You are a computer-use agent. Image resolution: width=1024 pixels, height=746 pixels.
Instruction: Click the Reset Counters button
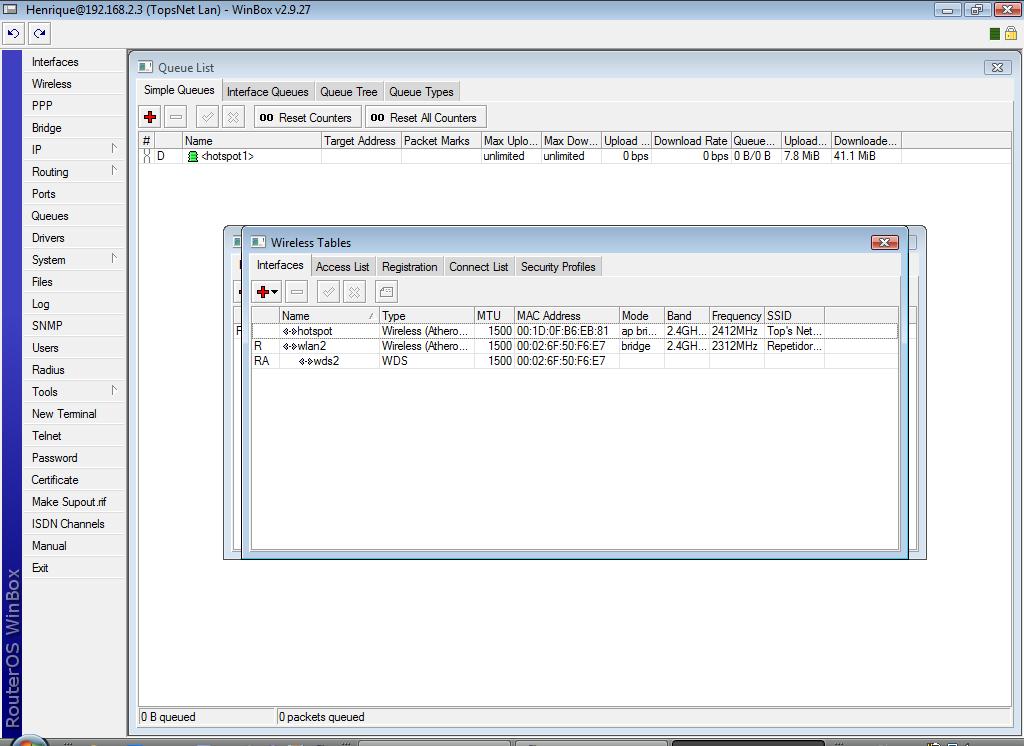(x=306, y=118)
